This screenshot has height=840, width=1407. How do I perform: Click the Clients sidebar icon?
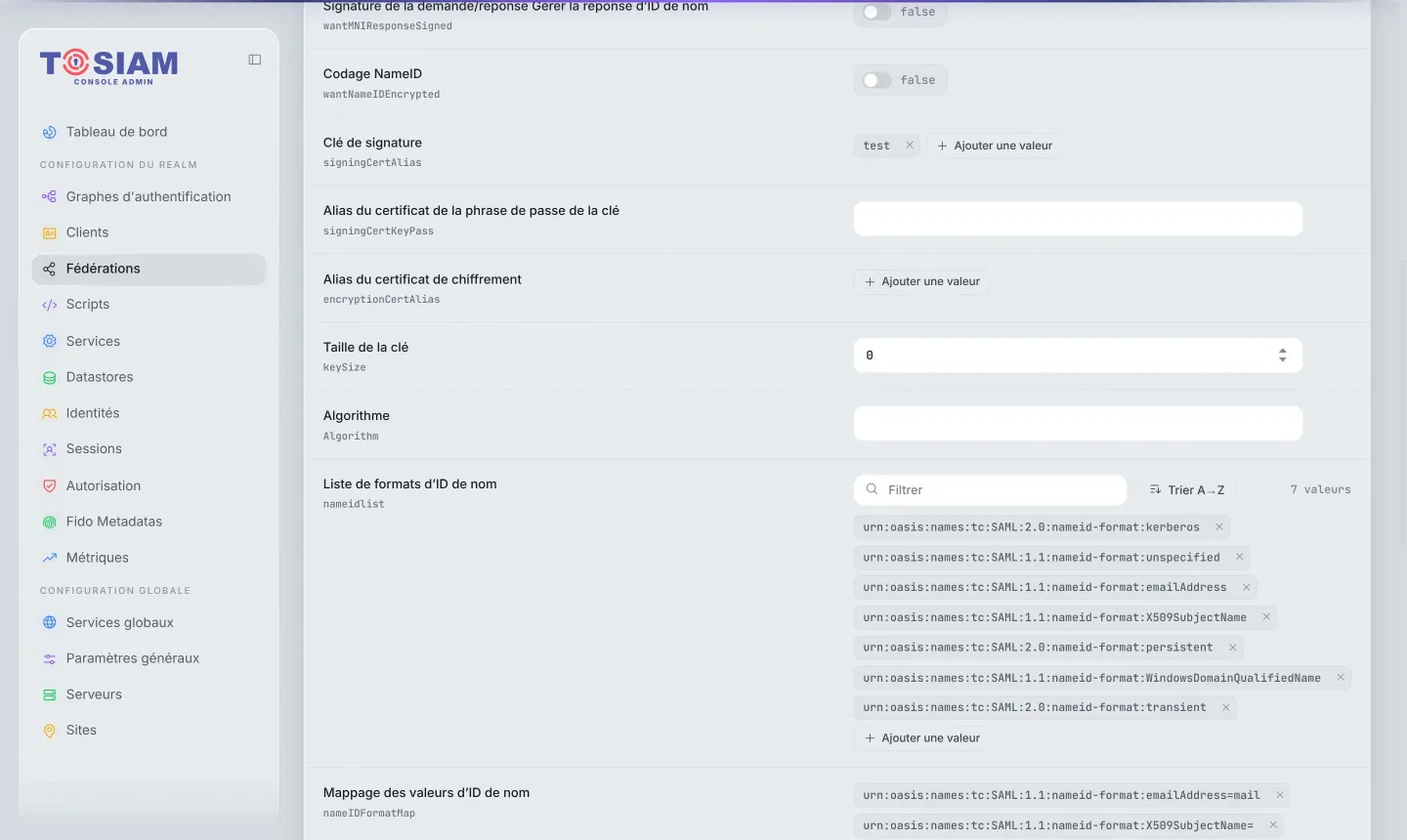[50, 233]
